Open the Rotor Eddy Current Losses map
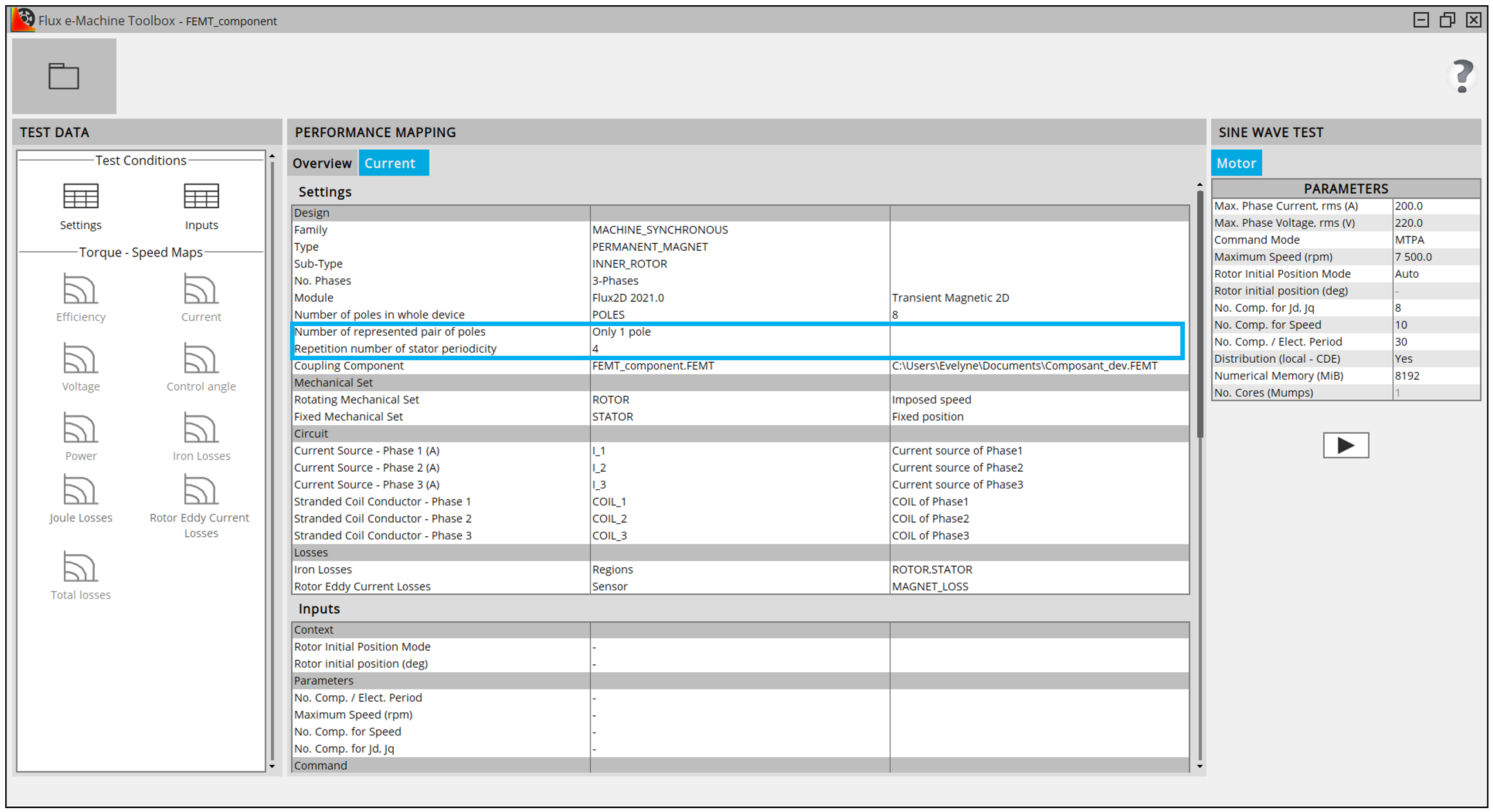Screen dimensions: 1493x812 coord(201,490)
